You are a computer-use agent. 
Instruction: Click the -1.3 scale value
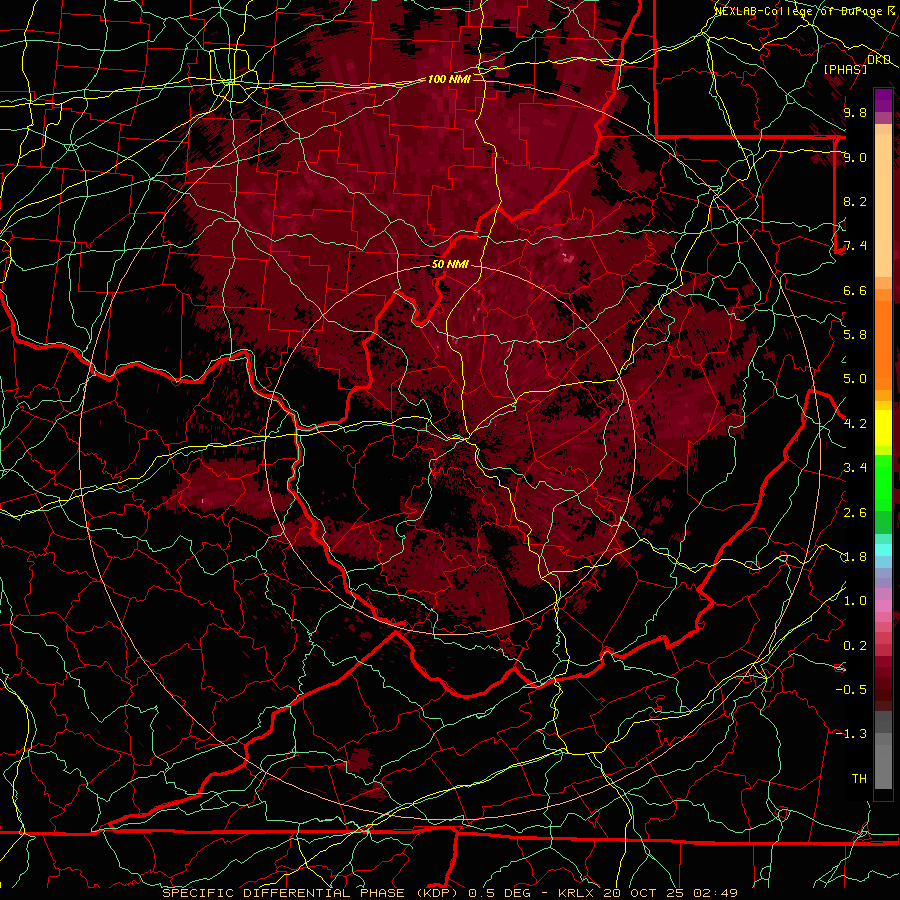point(851,734)
